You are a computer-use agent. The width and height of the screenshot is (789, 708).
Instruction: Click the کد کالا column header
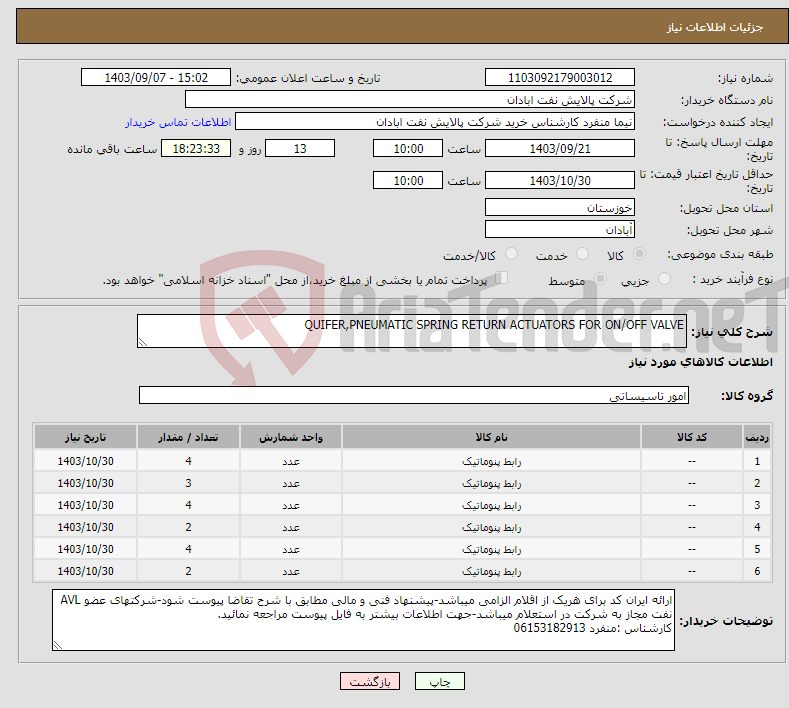(692, 437)
